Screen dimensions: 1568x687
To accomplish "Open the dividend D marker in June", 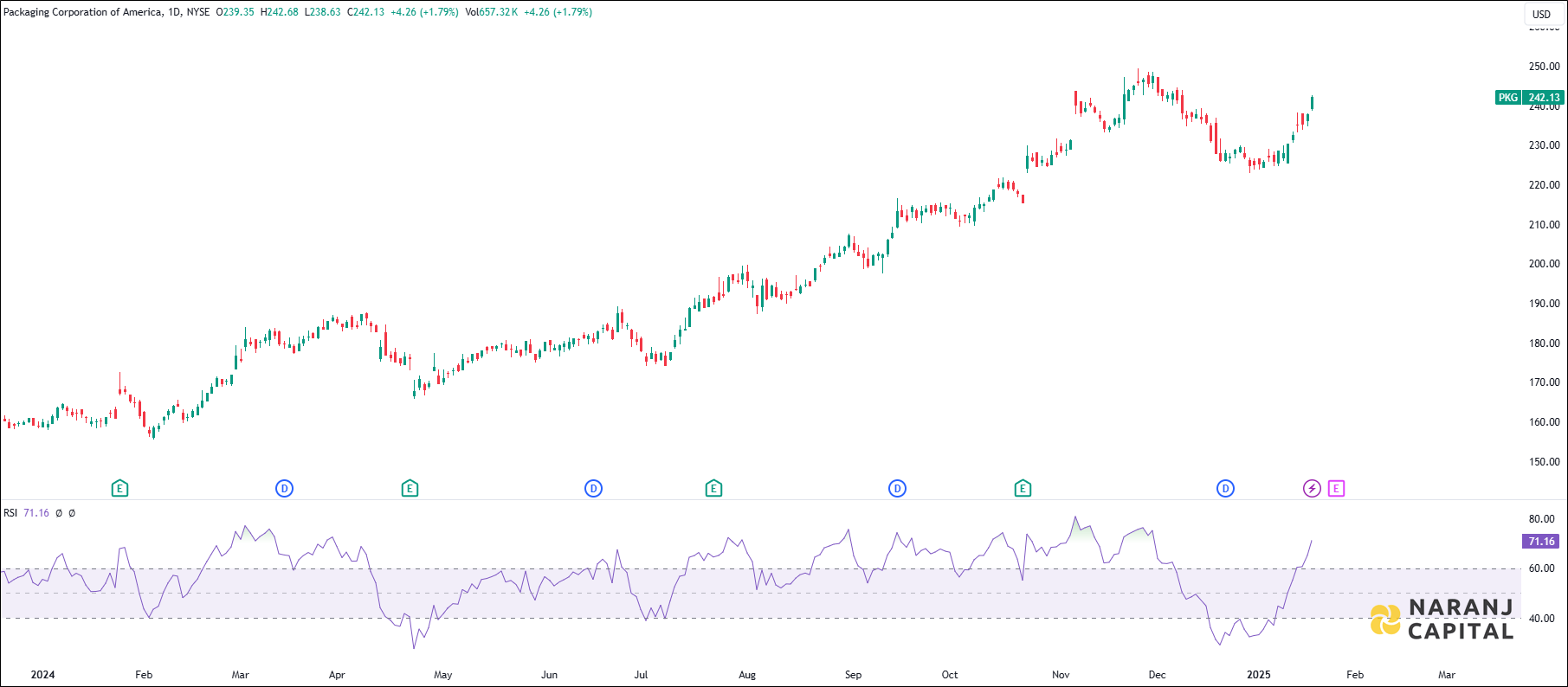I will click(x=593, y=489).
